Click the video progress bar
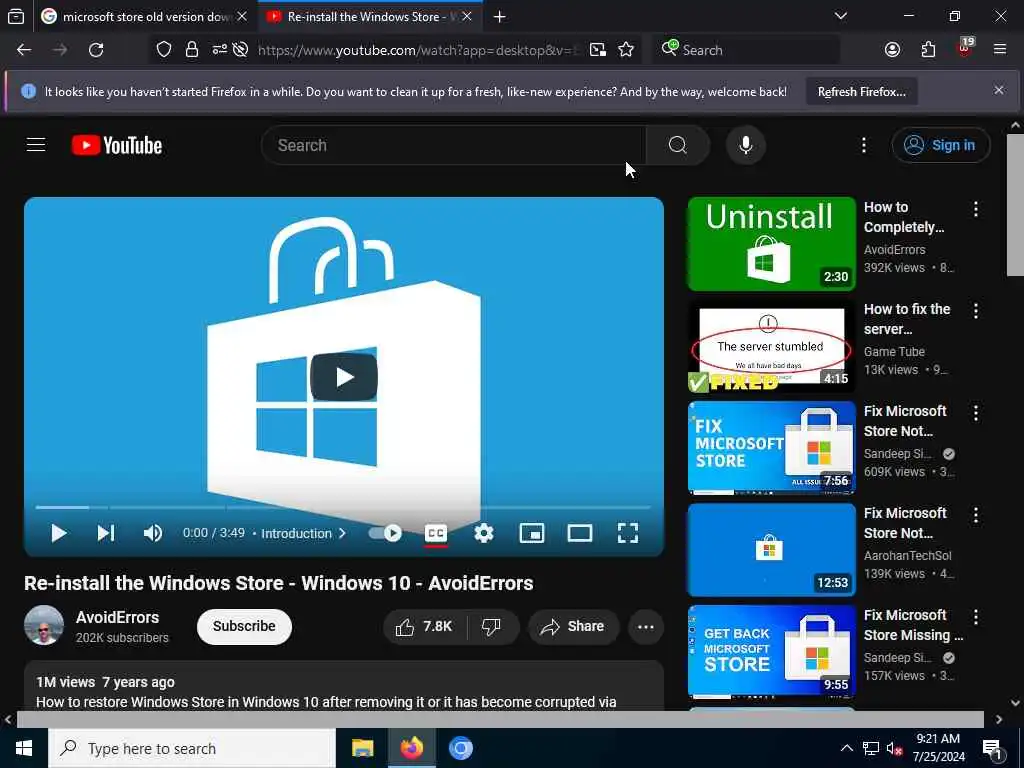The width and height of the screenshot is (1024, 768). click(x=344, y=507)
